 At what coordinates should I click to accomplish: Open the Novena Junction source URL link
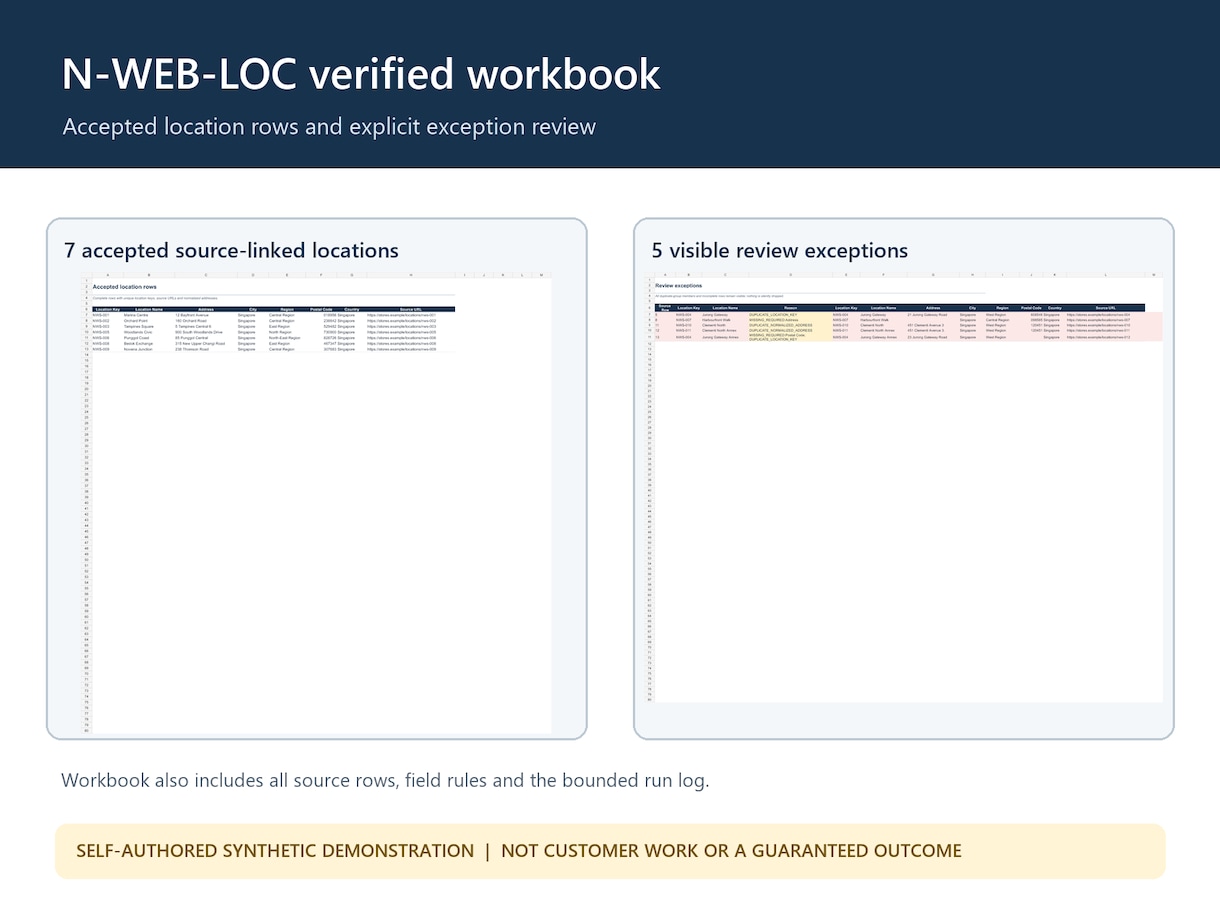point(401,349)
